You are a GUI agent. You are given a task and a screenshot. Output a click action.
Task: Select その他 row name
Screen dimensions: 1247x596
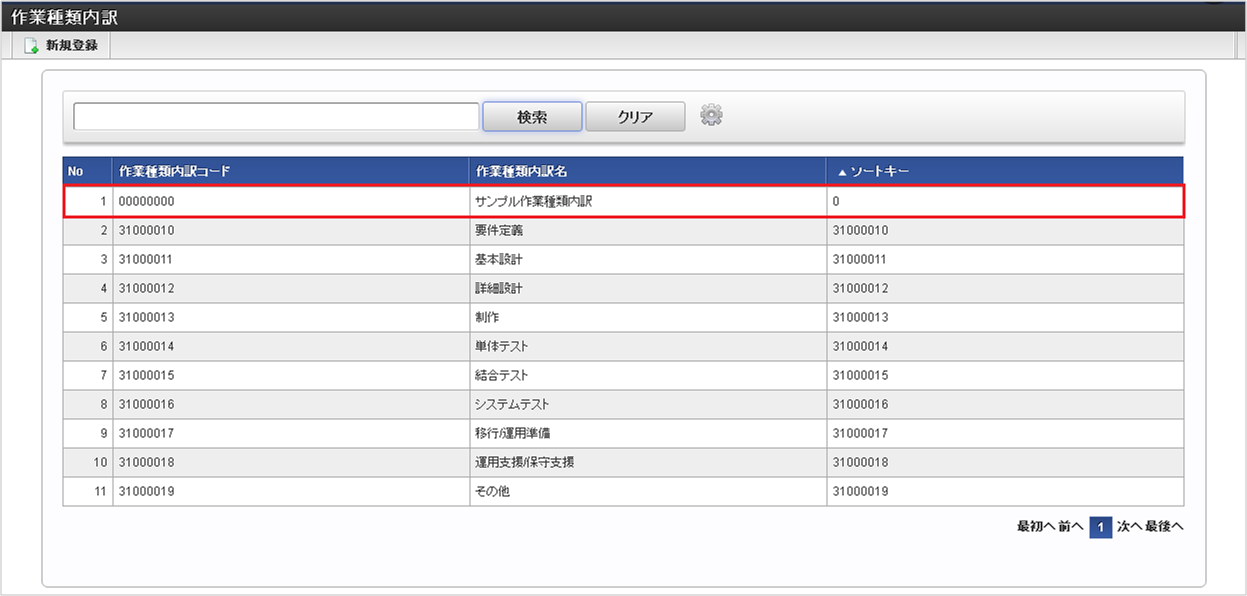pos(492,492)
